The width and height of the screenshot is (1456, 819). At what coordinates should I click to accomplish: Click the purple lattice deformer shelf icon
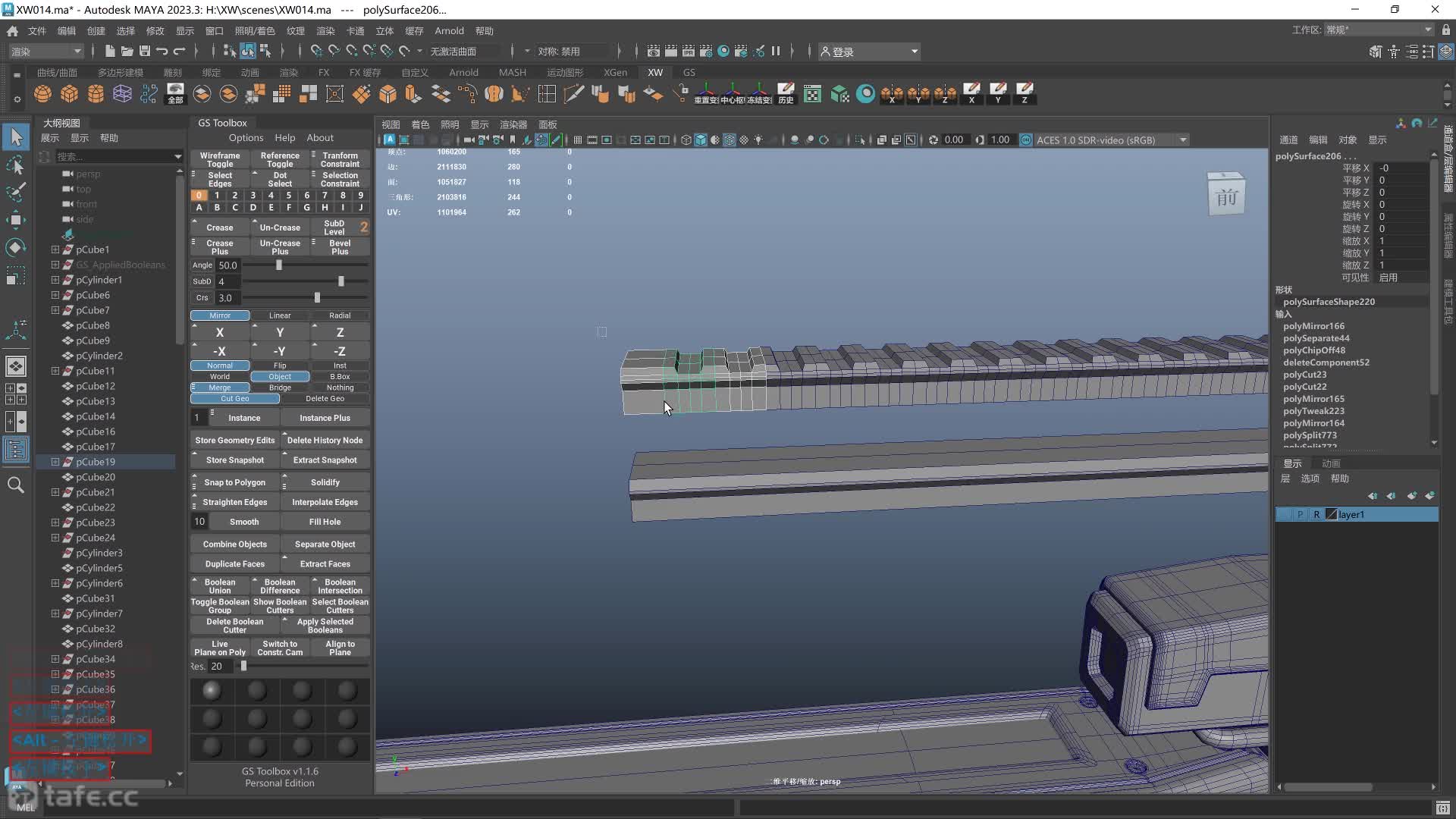pos(122,93)
